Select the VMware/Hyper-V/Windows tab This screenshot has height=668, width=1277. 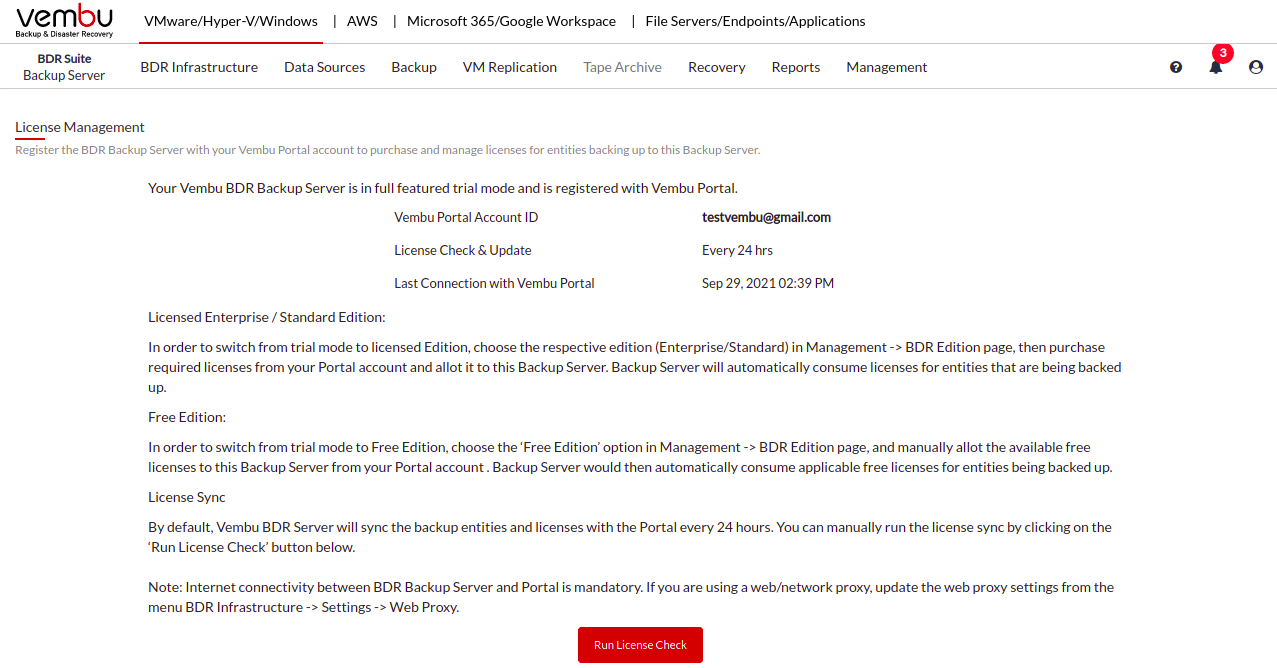(x=231, y=21)
